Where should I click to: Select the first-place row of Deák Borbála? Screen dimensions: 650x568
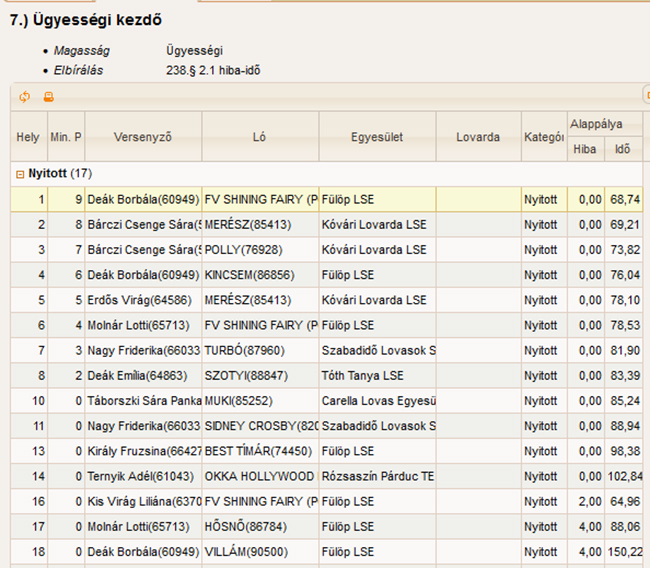click(x=143, y=200)
